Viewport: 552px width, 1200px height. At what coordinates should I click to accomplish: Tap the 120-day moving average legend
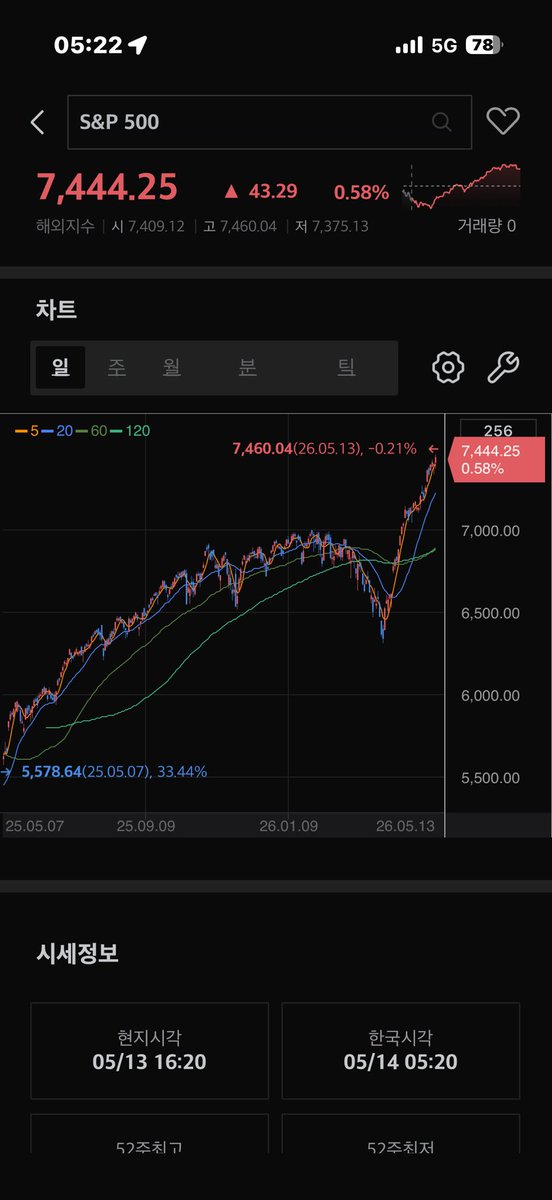(130, 431)
